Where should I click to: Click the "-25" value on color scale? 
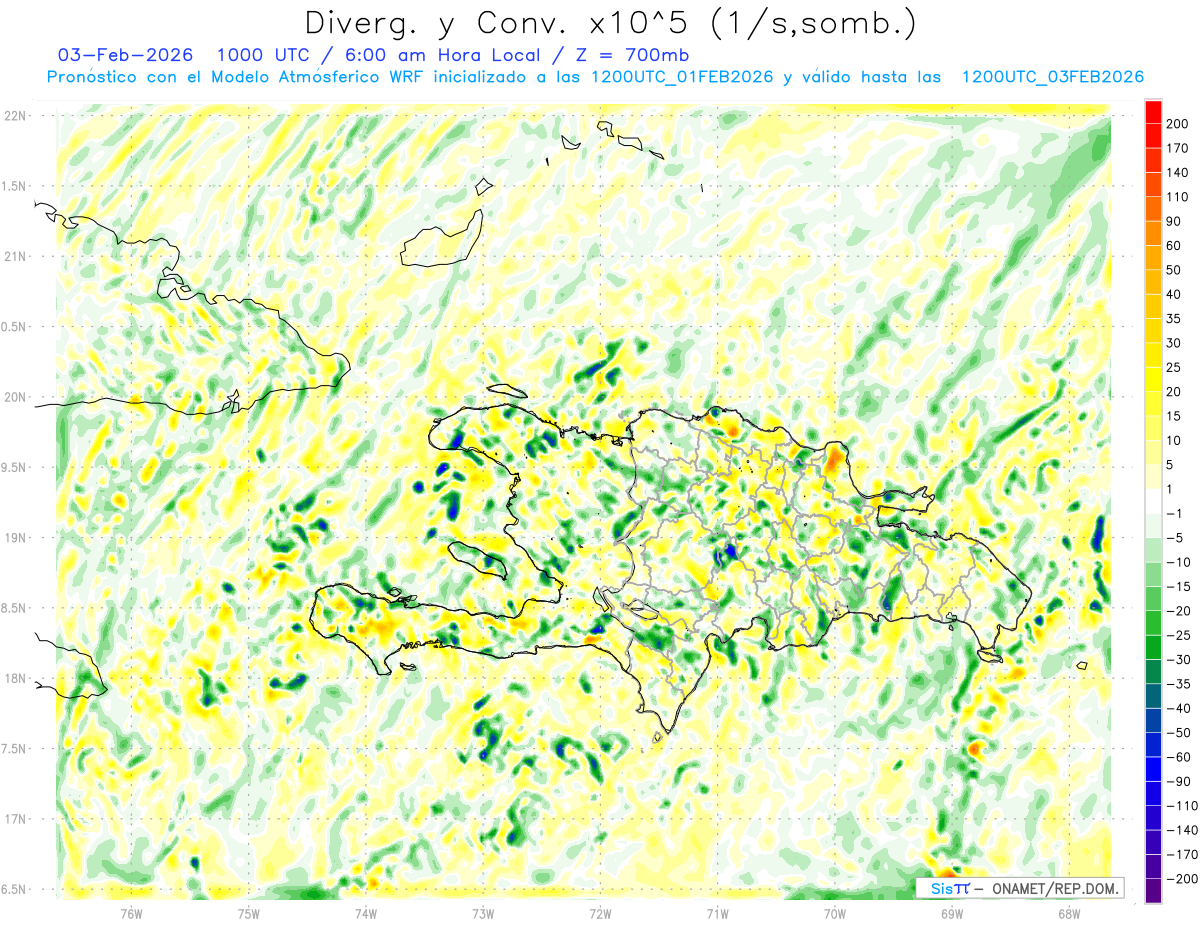[x=1177, y=635]
